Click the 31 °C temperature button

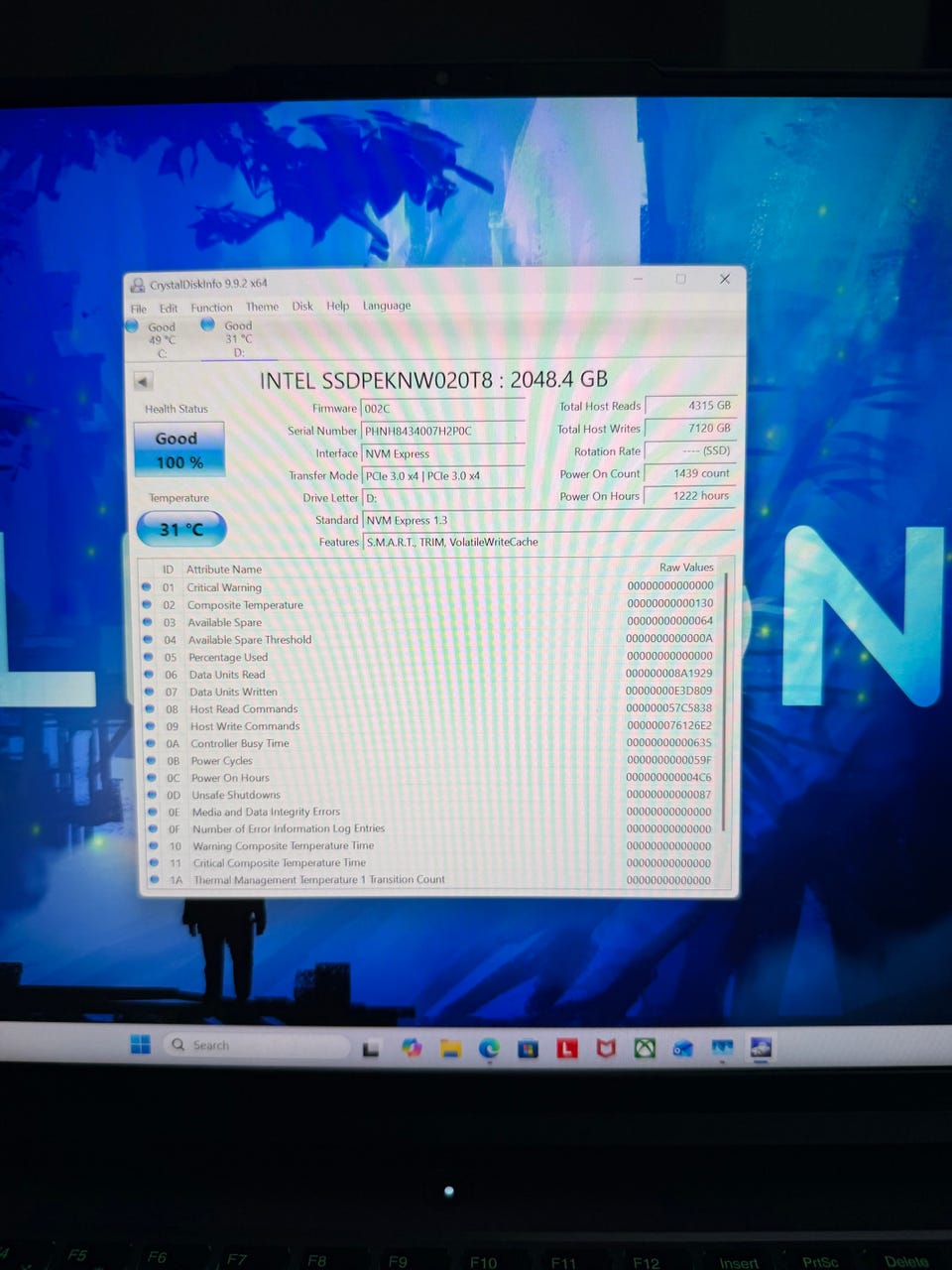[181, 529]
